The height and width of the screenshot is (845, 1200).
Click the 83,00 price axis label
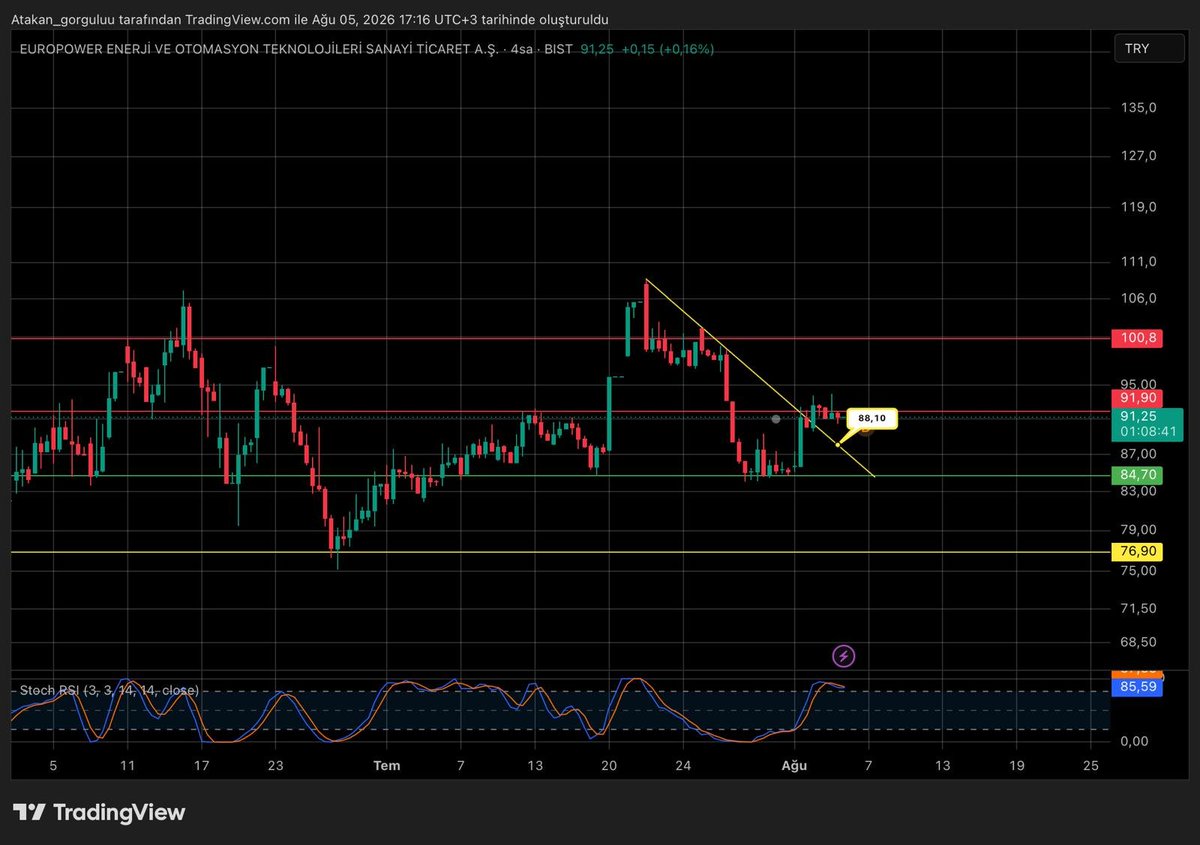click(x=1139, y=491)
